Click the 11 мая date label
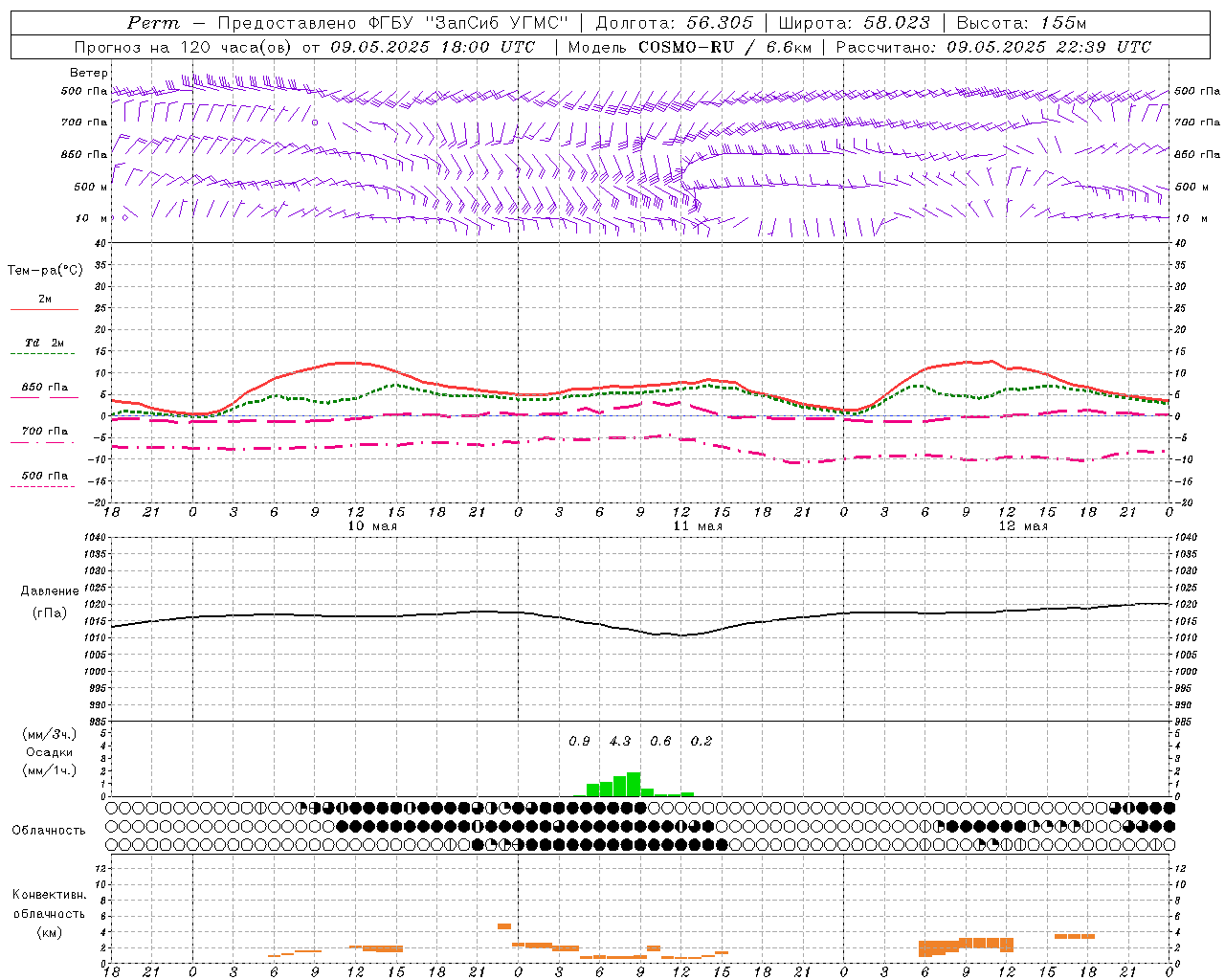This screenshot has width=1225, height=980. pos(698,526)
